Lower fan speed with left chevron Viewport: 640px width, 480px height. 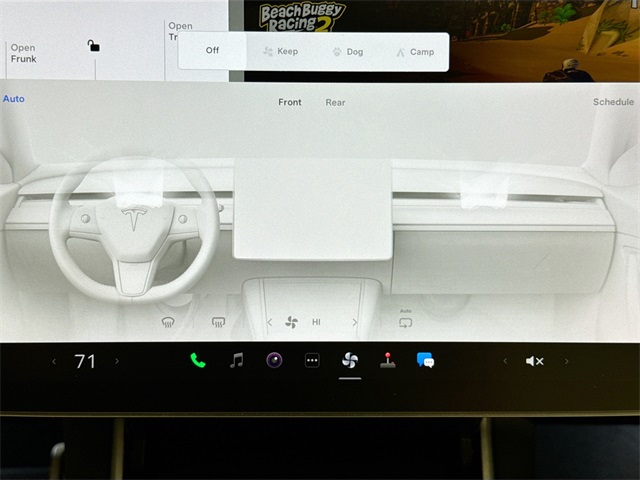coord(269,322)
